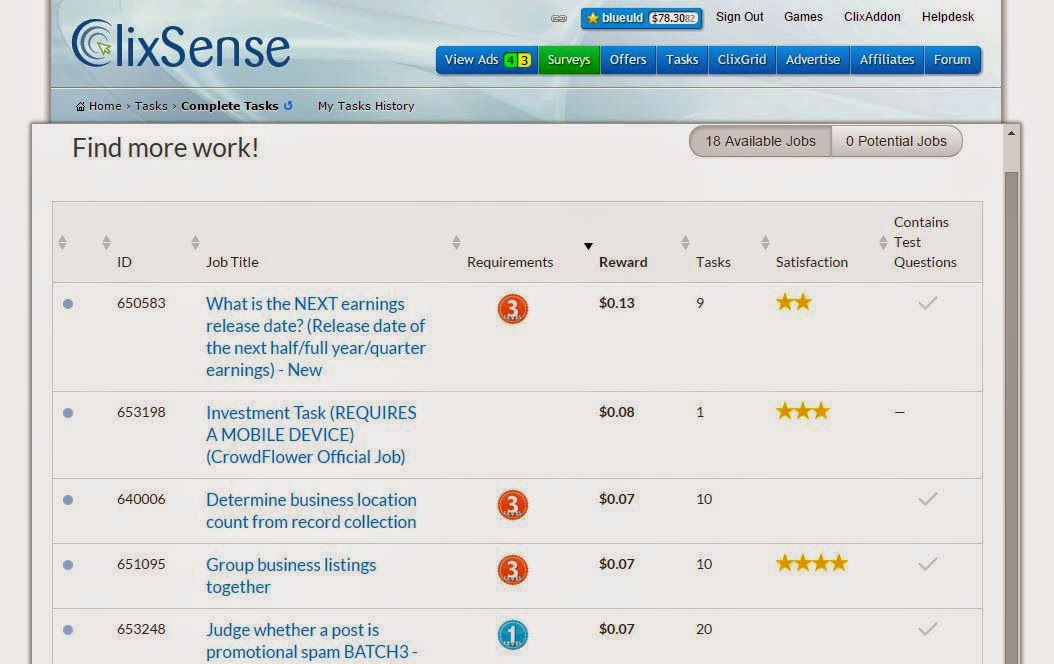This screenshot has height=664, width=1054.
Task: Sort by first status column arrows
Action: [x=63, y=243]
